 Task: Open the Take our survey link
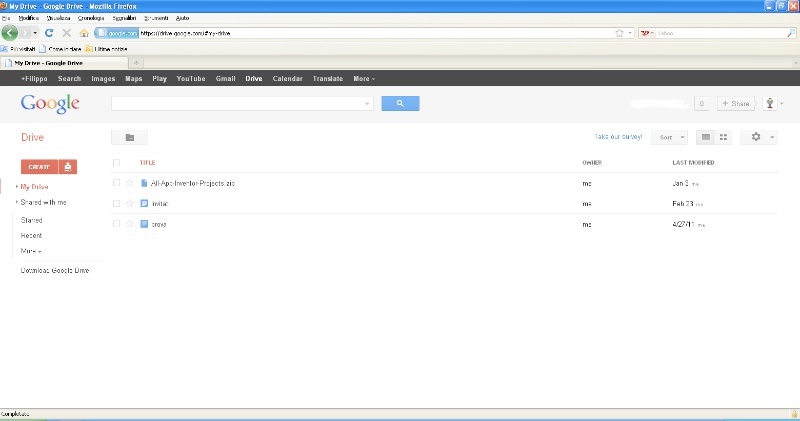point(618,137)
